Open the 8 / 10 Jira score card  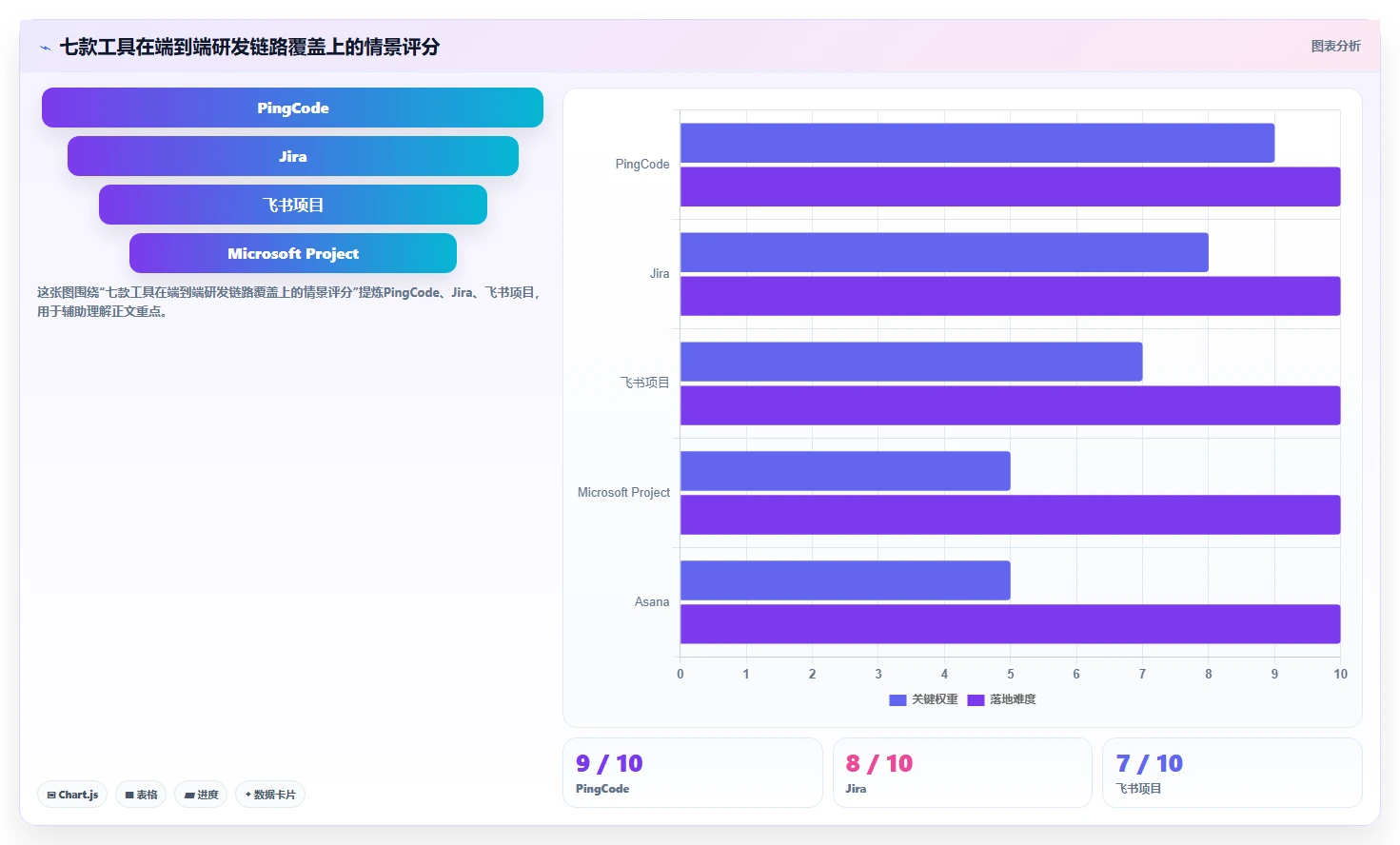point(962,773)
